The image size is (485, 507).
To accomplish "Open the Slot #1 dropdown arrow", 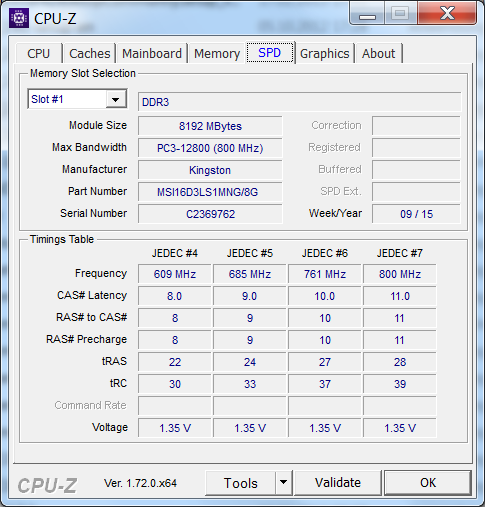I will coord(116,99).
